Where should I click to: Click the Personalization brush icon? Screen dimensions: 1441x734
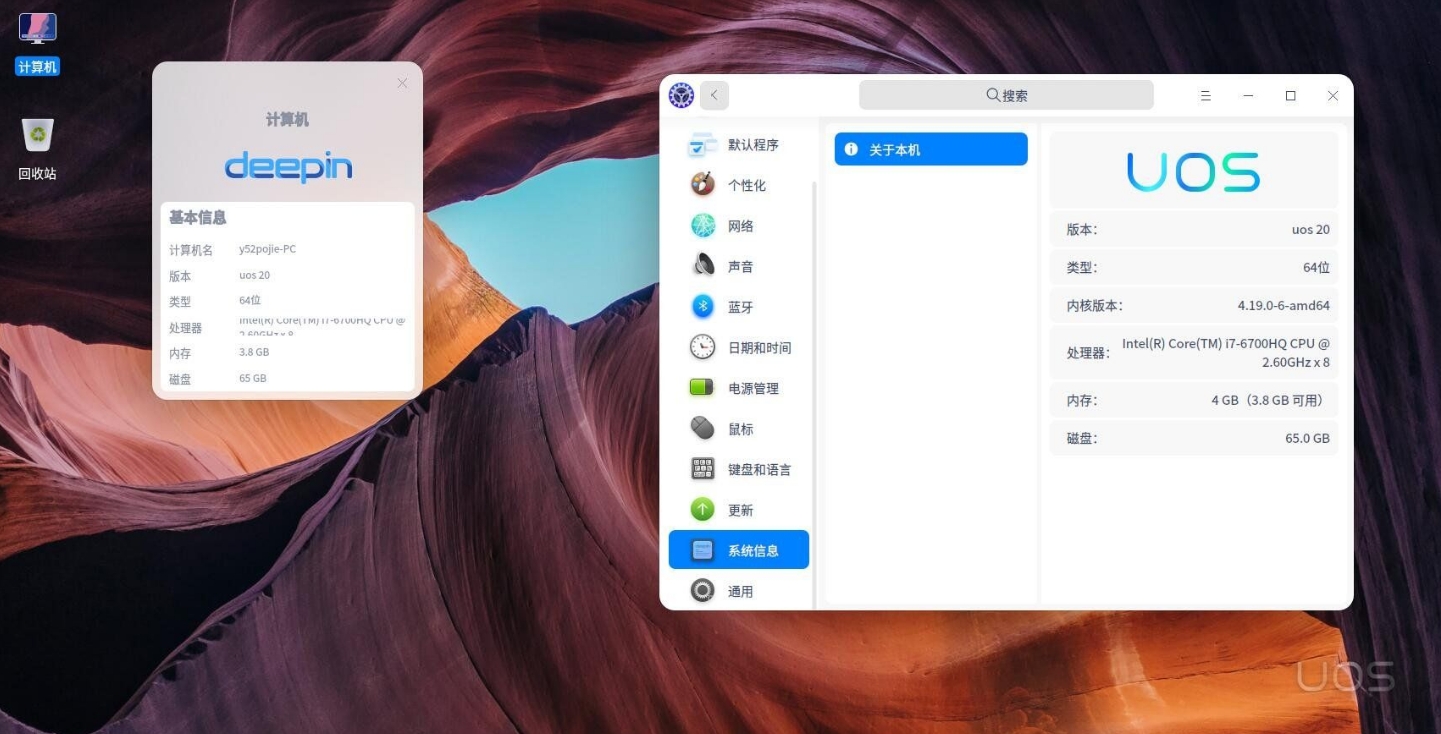[703, 185]
